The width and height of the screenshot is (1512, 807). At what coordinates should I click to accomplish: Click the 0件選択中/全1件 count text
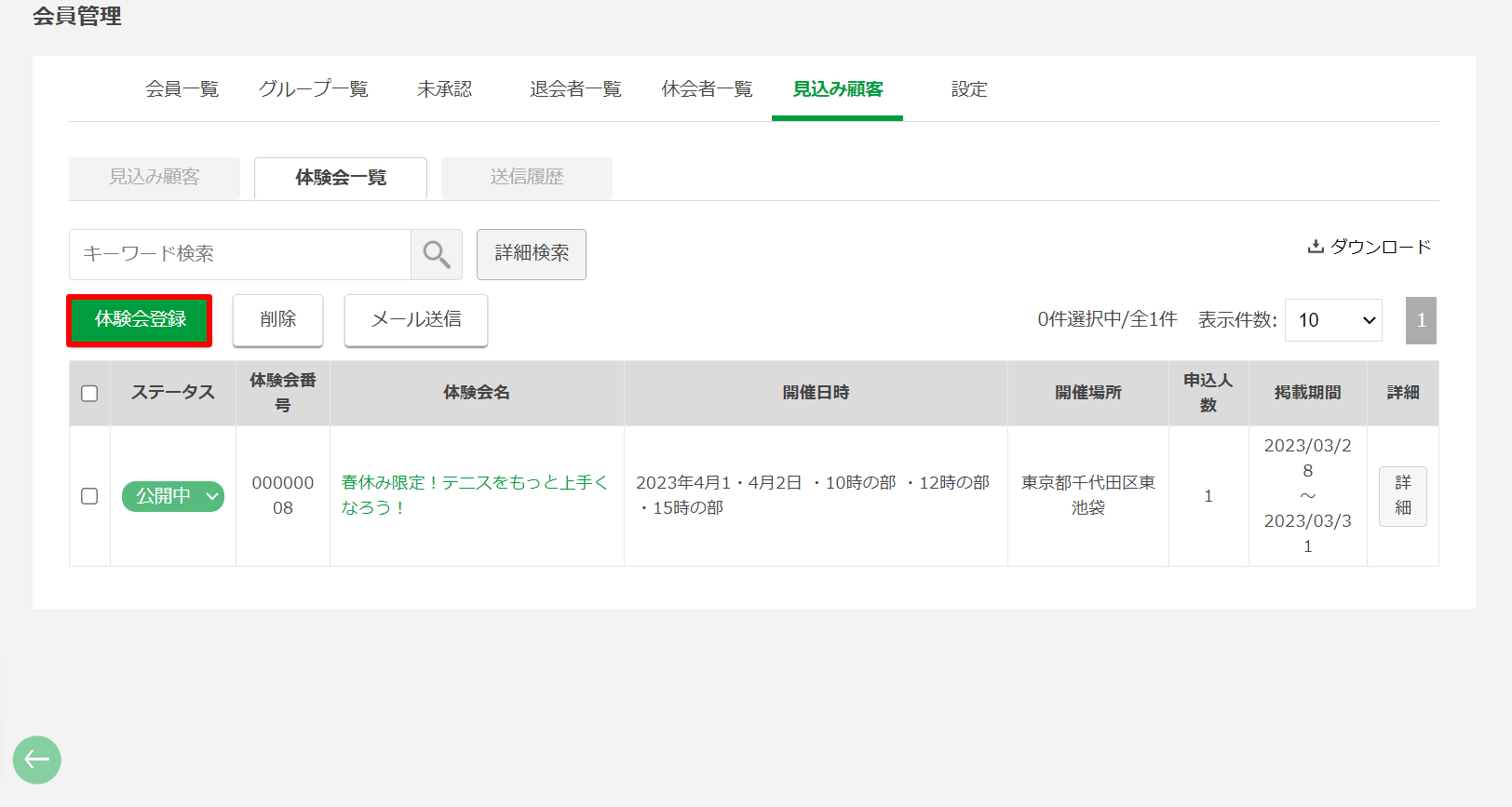pyautogui.click(x=1108, y=319)
